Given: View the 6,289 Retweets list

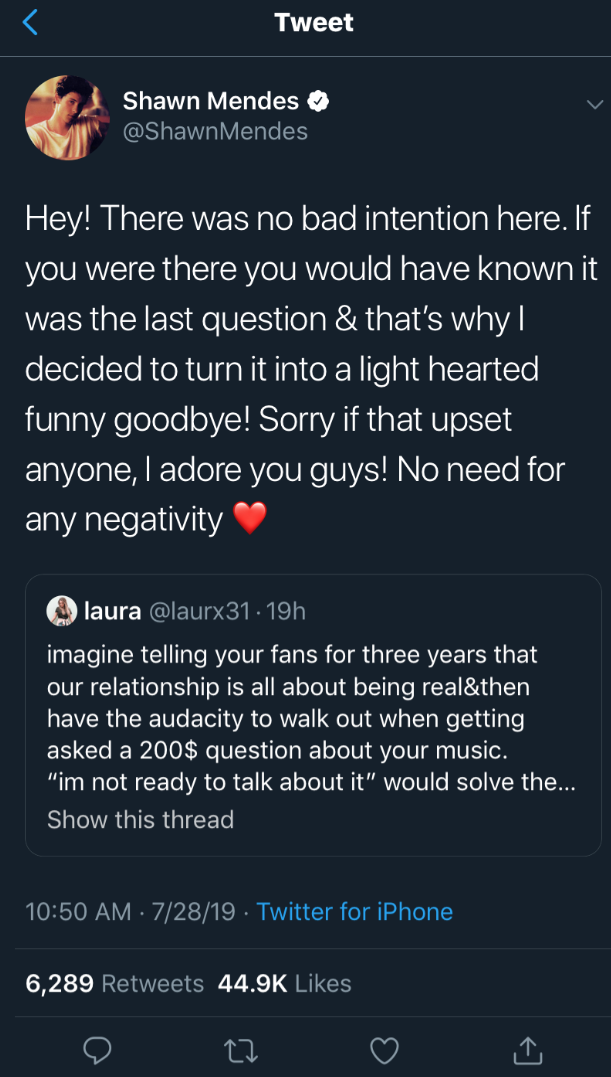Looking at the screenshot, I should click(x=114, y=983).
